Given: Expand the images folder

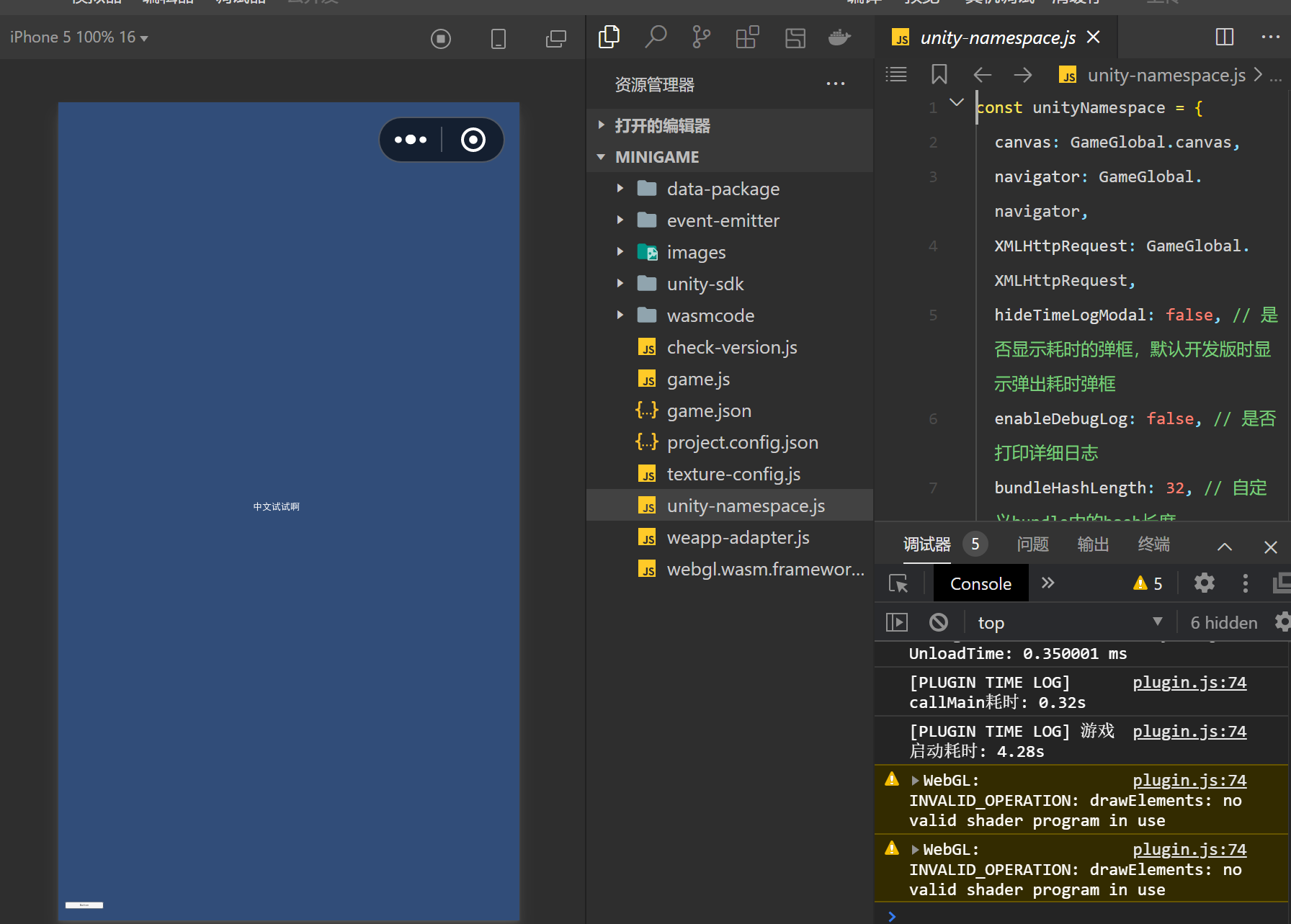Looking at the screenshot, I should (620, 252).
